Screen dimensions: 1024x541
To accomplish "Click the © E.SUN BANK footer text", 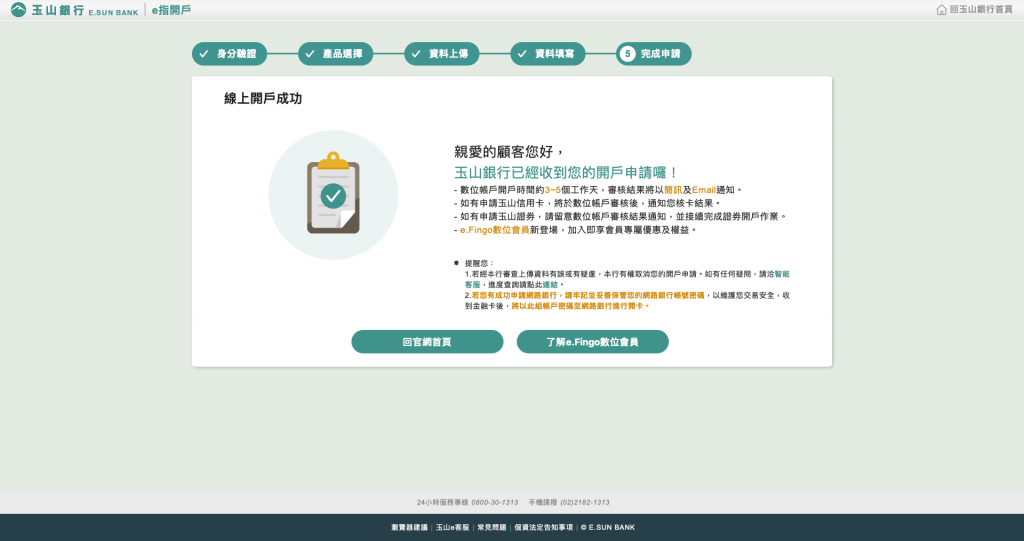I will (x=608, y=527).
